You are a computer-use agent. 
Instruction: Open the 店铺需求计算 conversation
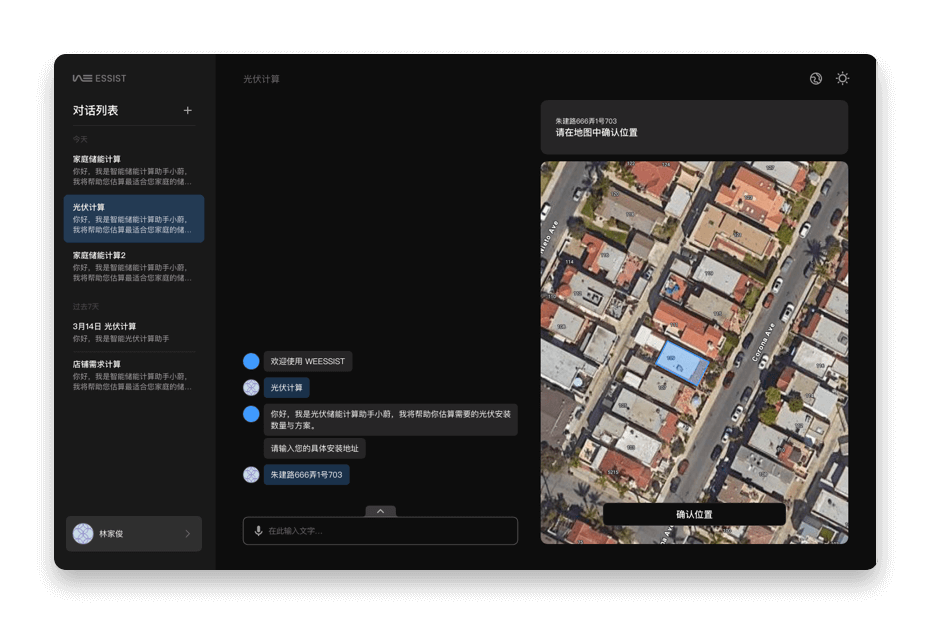point(134,375)
